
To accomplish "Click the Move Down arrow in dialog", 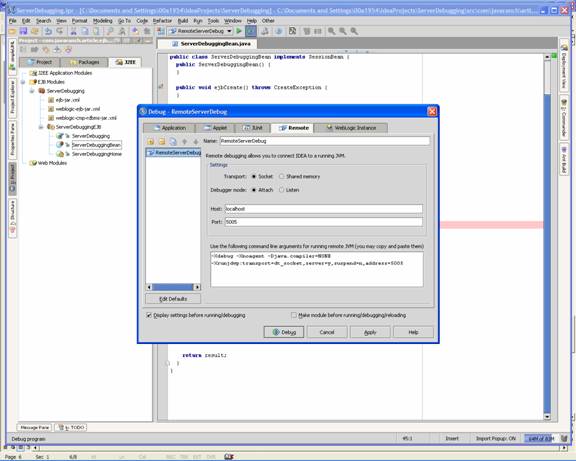I will pyautogui.click(x=196, y=141).
